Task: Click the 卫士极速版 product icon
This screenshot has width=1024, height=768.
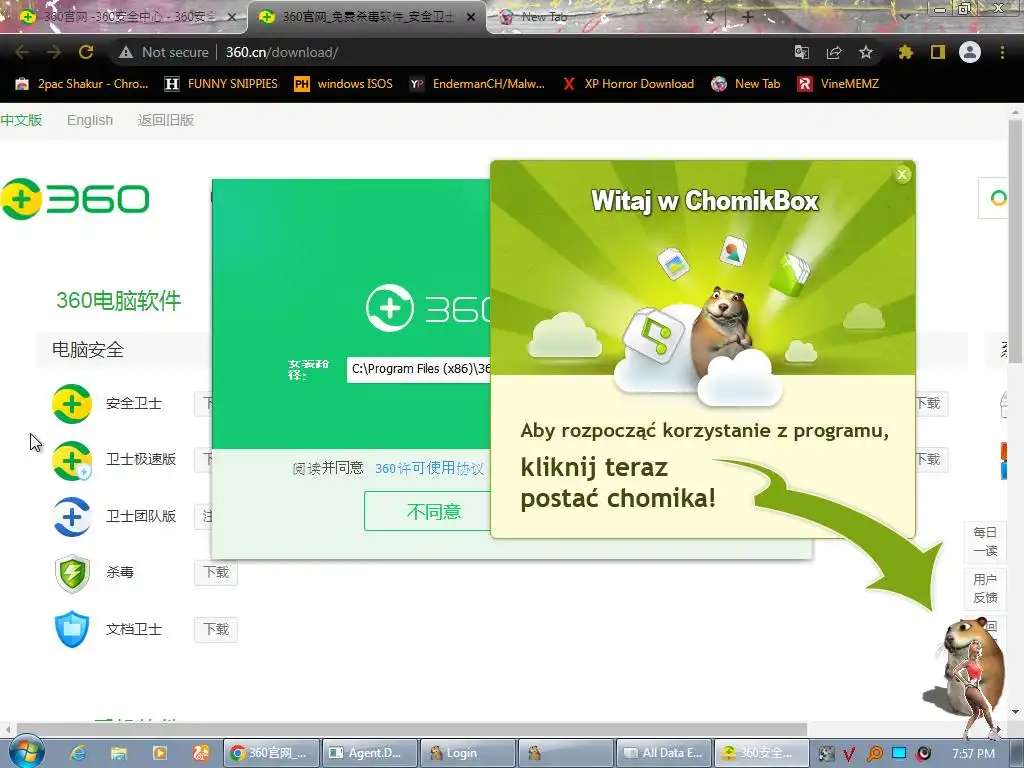Action: [72, 460]
